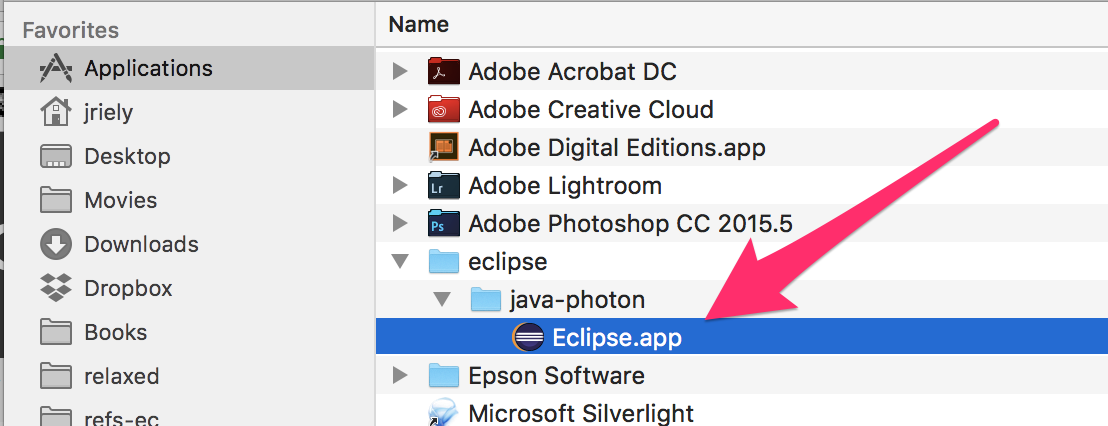Go to Downloads in the sidebar

coord(141,244)
